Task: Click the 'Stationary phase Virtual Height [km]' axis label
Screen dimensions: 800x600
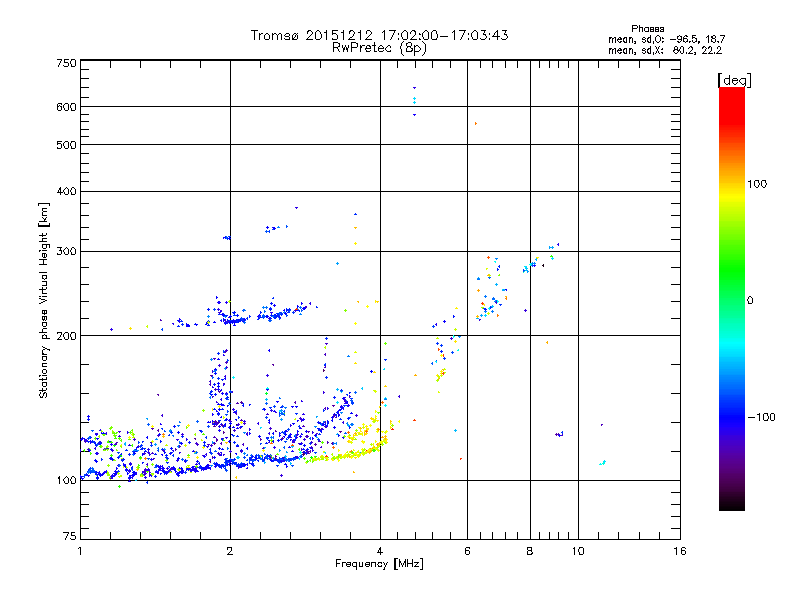Action: click(x=43, y=300)
